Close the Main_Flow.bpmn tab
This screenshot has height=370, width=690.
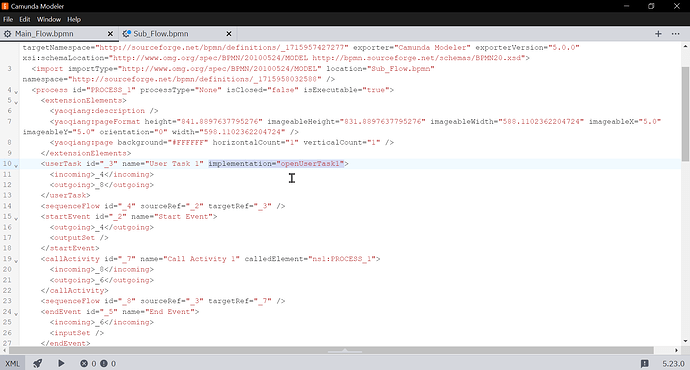(110, 34)
